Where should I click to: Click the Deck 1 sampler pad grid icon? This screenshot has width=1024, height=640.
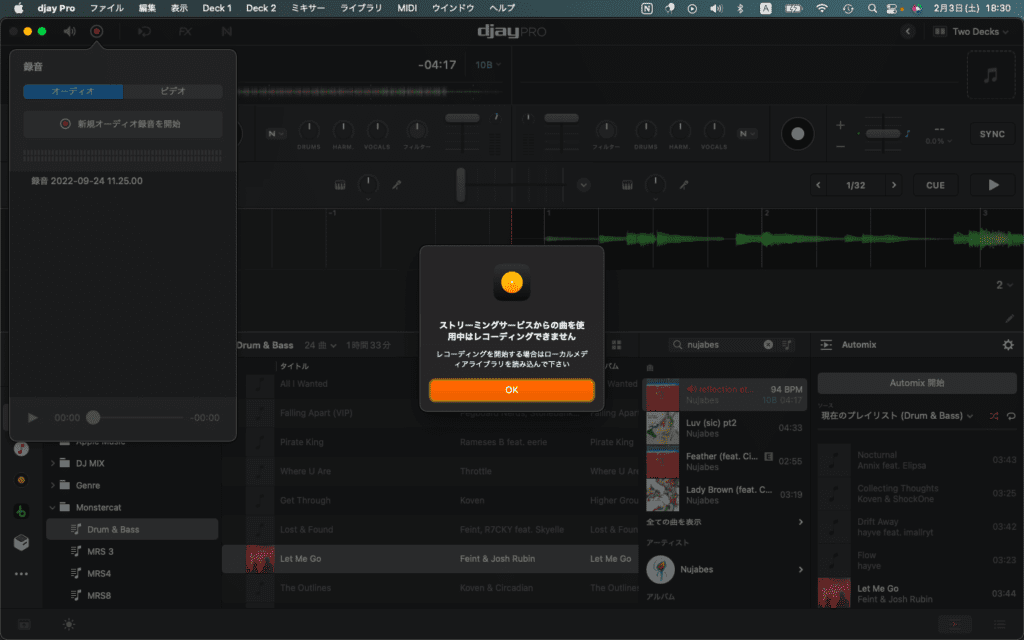tap(340, 185)
